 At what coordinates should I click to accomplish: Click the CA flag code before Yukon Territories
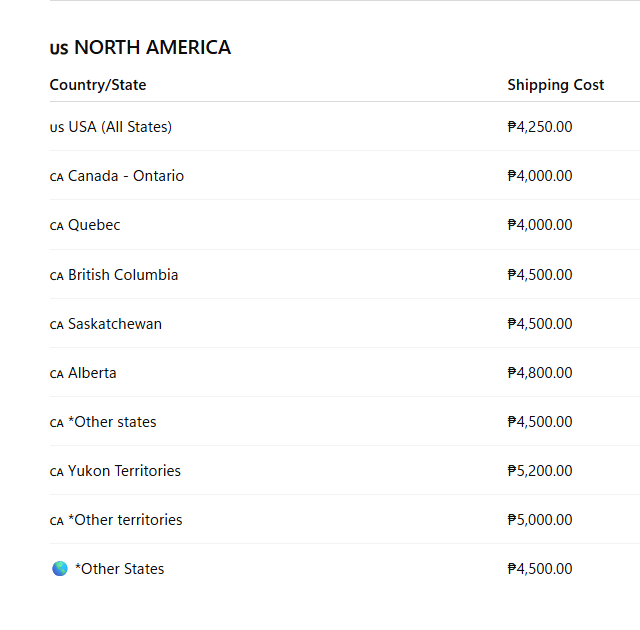[57, 472]
